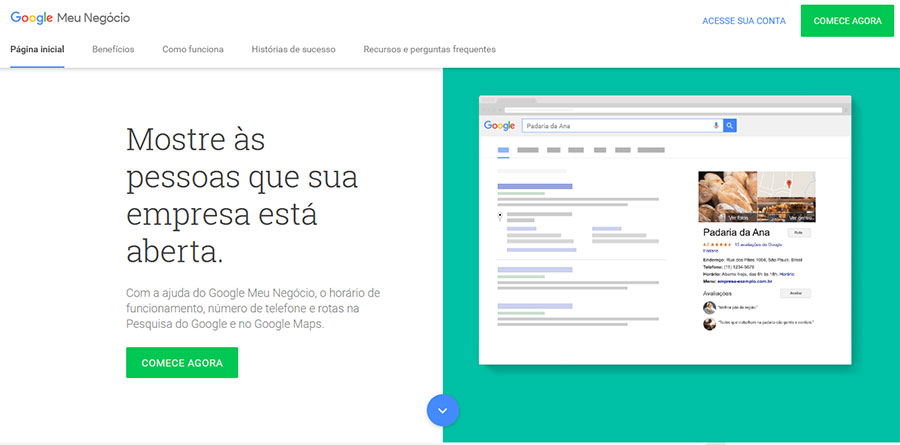
Task: Click the microphone icon in the search box
Action: [716, 125]
